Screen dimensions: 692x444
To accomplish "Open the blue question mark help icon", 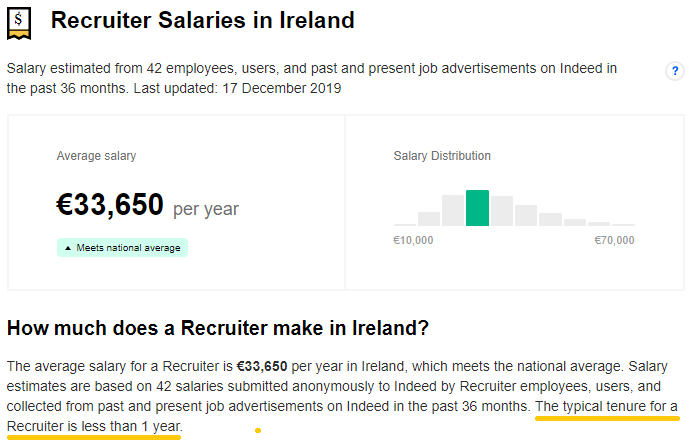I will [675, 71].
